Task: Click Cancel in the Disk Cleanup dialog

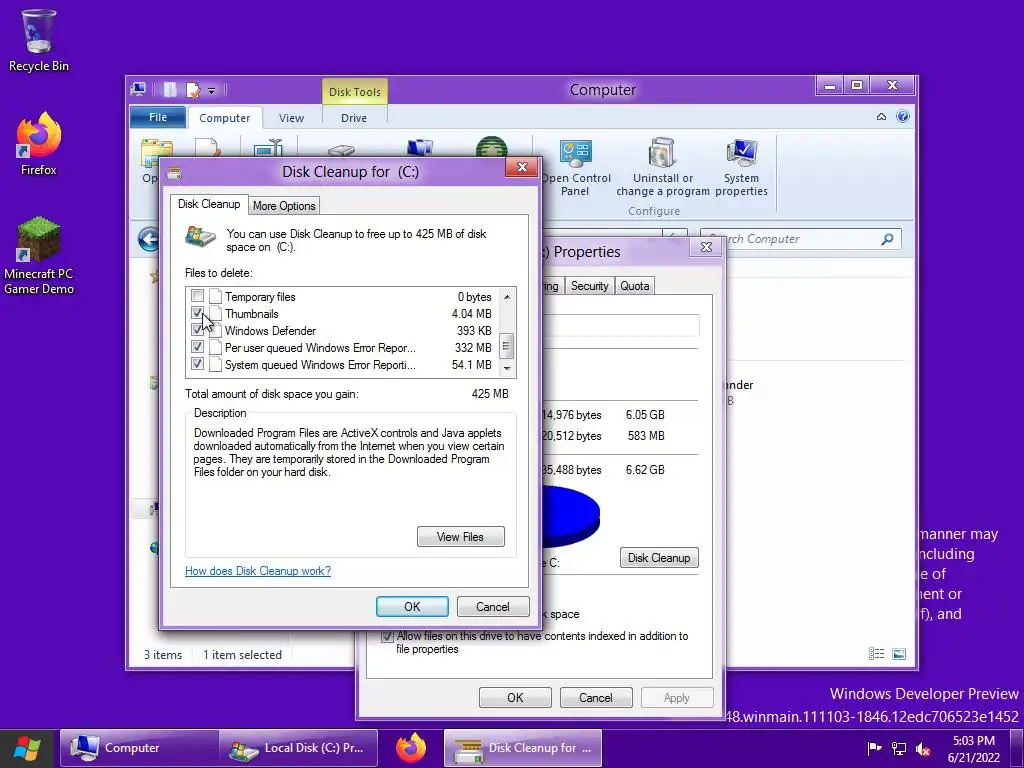Action: click(x=492, y=607)
